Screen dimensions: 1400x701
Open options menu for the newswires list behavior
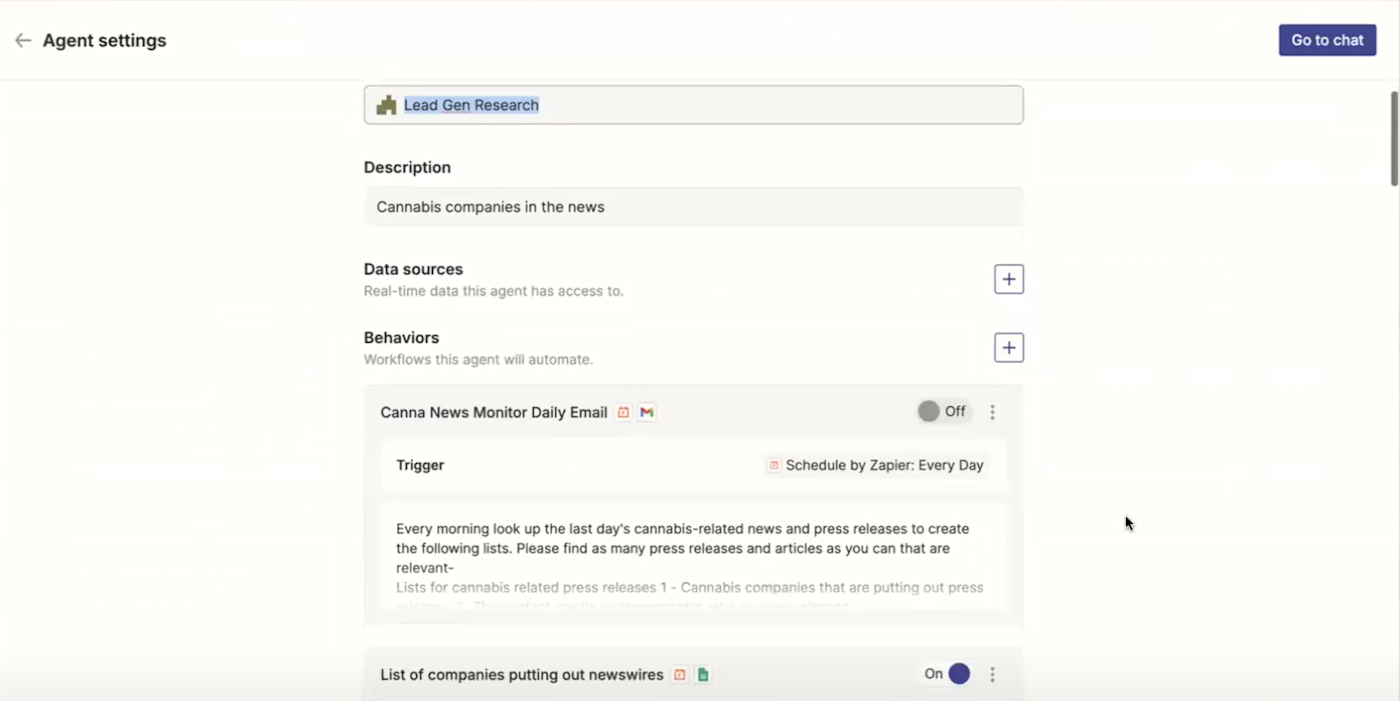(x=992, y=675)
